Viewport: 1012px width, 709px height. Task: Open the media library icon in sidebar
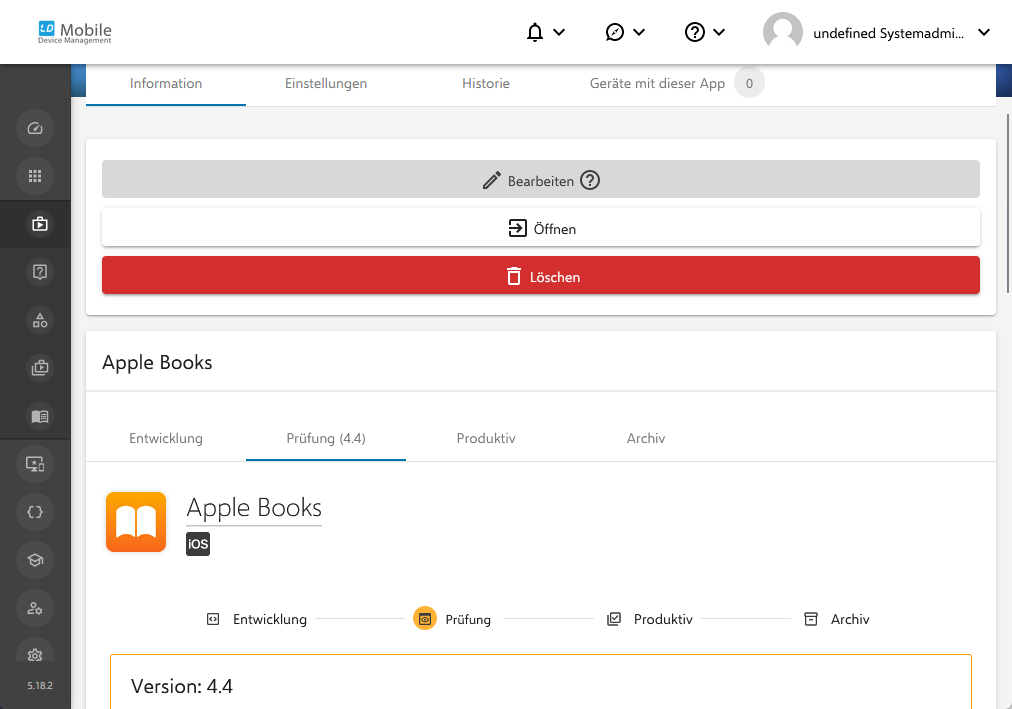(x=39, y=368)
